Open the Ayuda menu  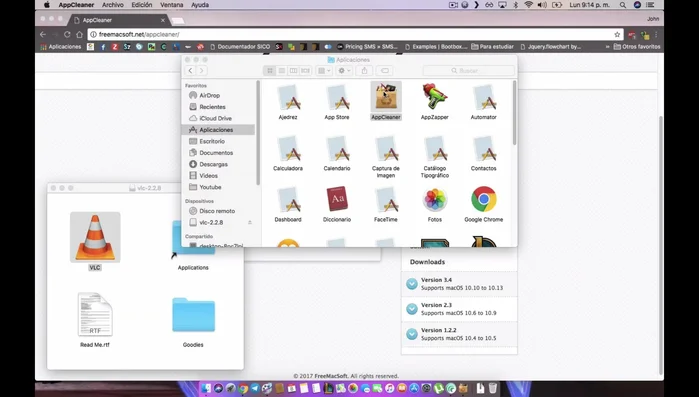coord(200,5)
